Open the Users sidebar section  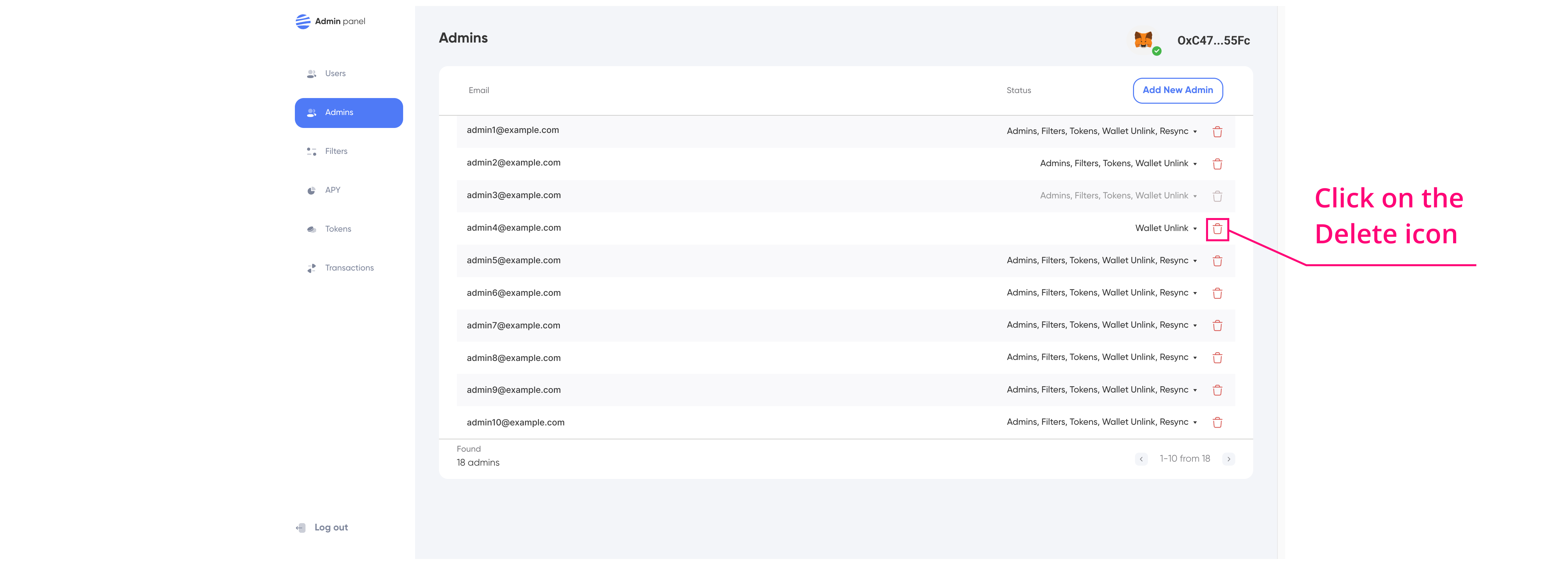335,74
